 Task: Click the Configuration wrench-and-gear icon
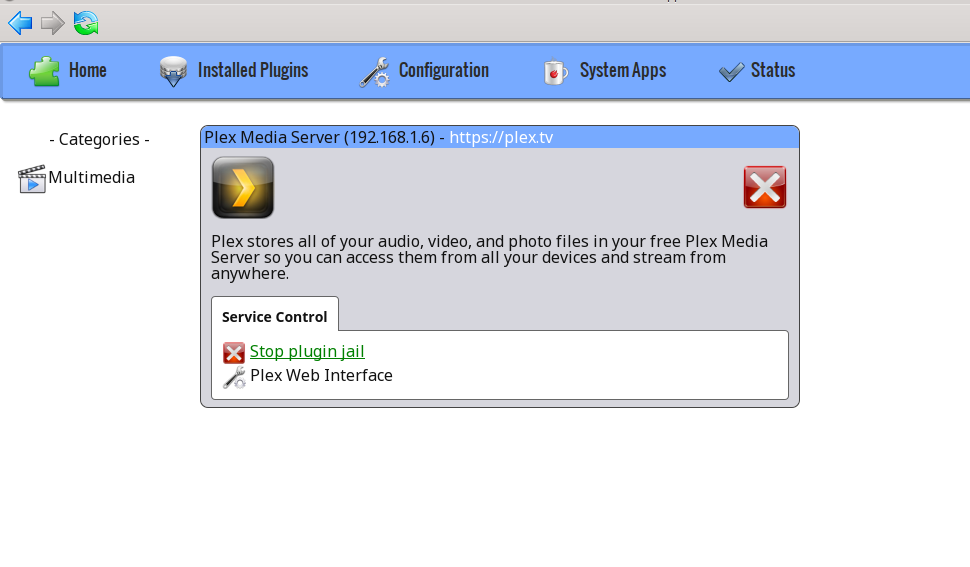coord(375,72)
